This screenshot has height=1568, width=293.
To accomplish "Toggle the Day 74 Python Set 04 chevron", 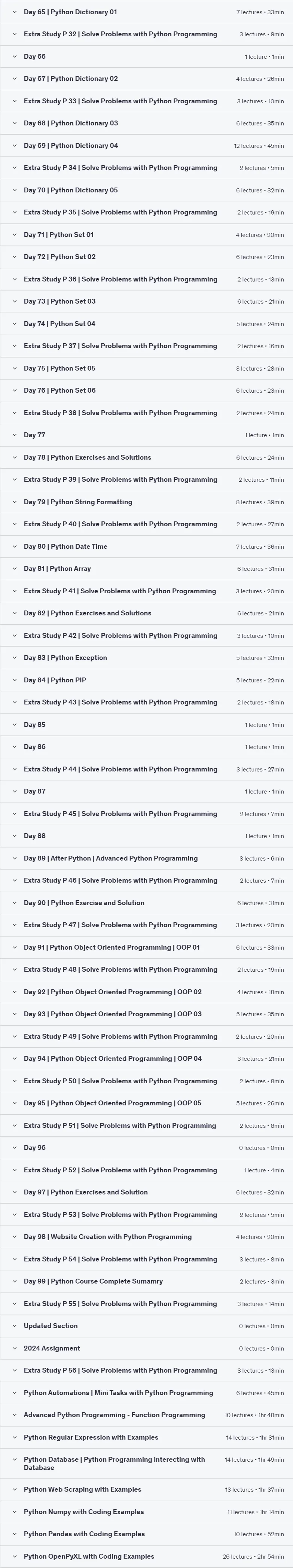I will click(15, 324).
